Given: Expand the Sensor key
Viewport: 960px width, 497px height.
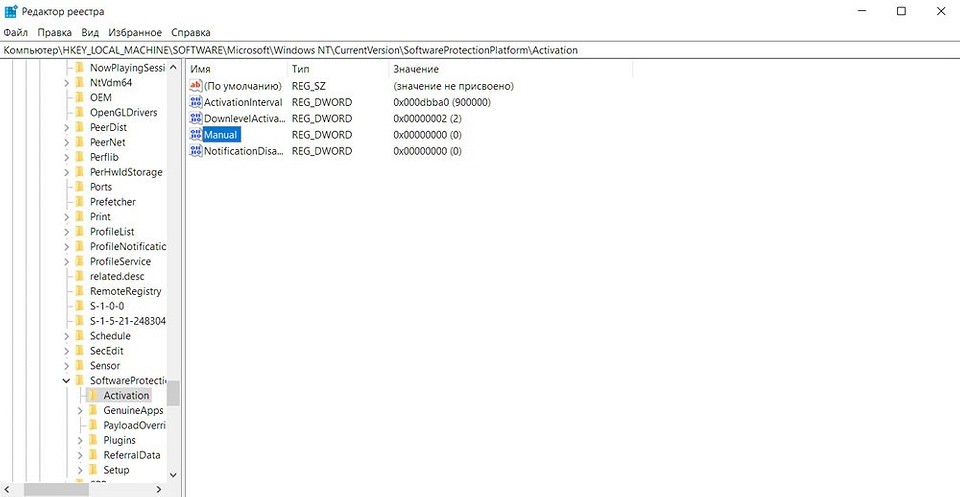Looking at the screenshot, I should click(66, 365).
